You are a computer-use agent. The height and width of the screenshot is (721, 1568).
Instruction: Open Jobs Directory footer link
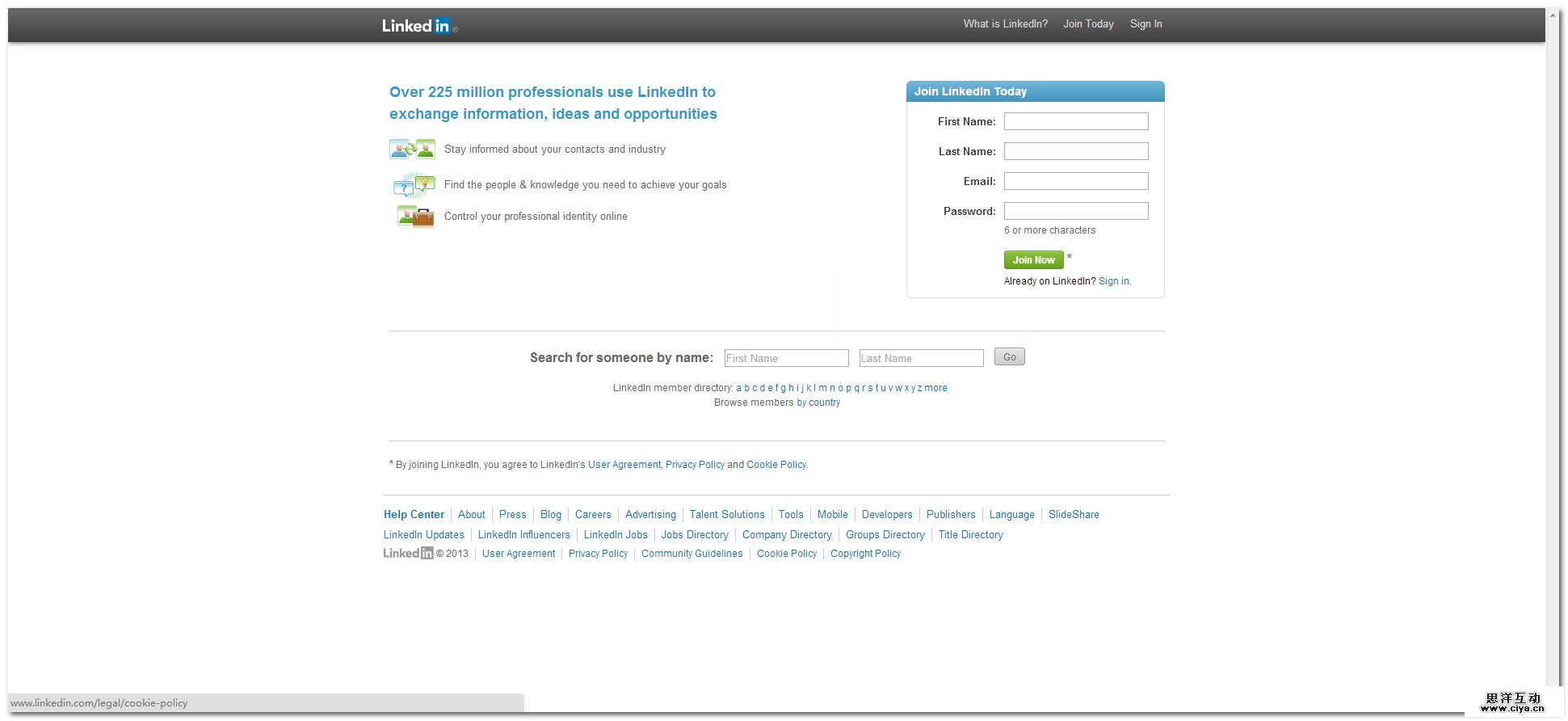695,535
